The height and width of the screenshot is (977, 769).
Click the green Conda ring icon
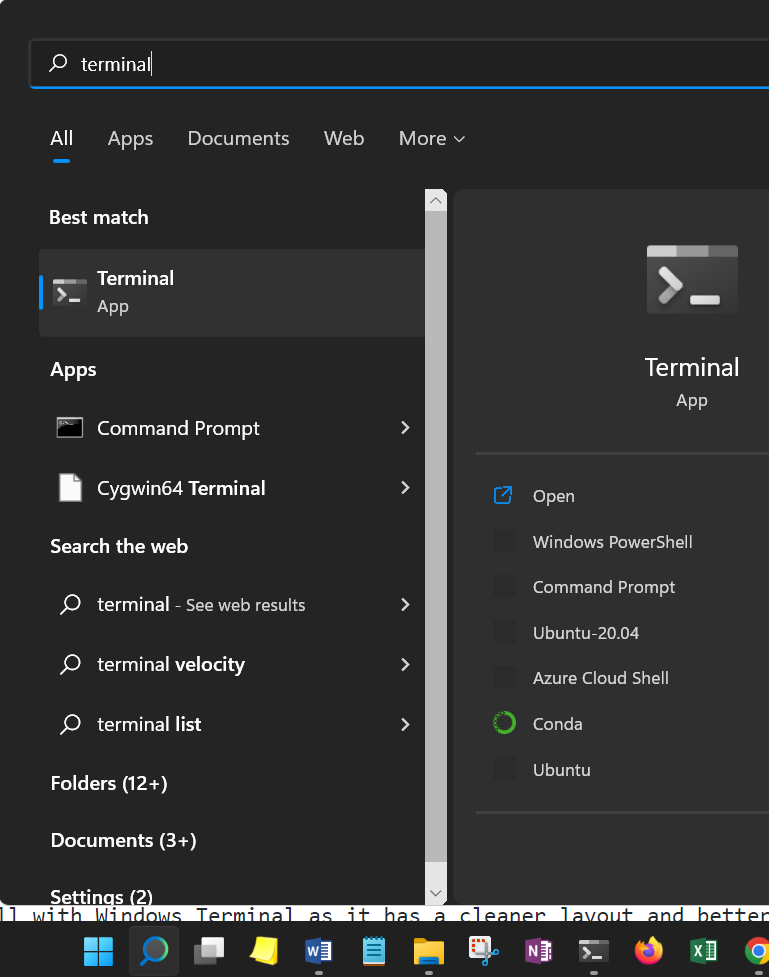504,723
